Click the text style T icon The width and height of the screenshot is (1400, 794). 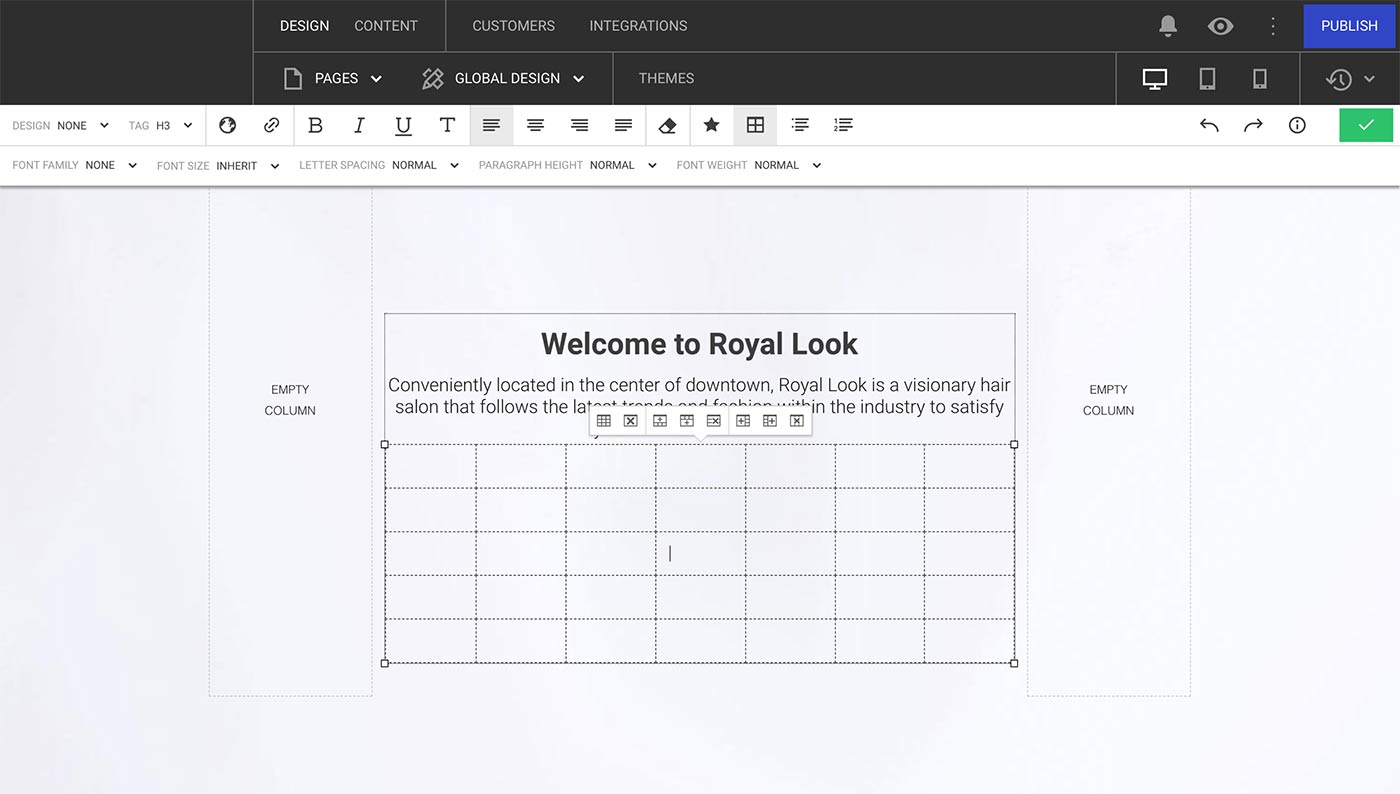[x=447, y=125]
